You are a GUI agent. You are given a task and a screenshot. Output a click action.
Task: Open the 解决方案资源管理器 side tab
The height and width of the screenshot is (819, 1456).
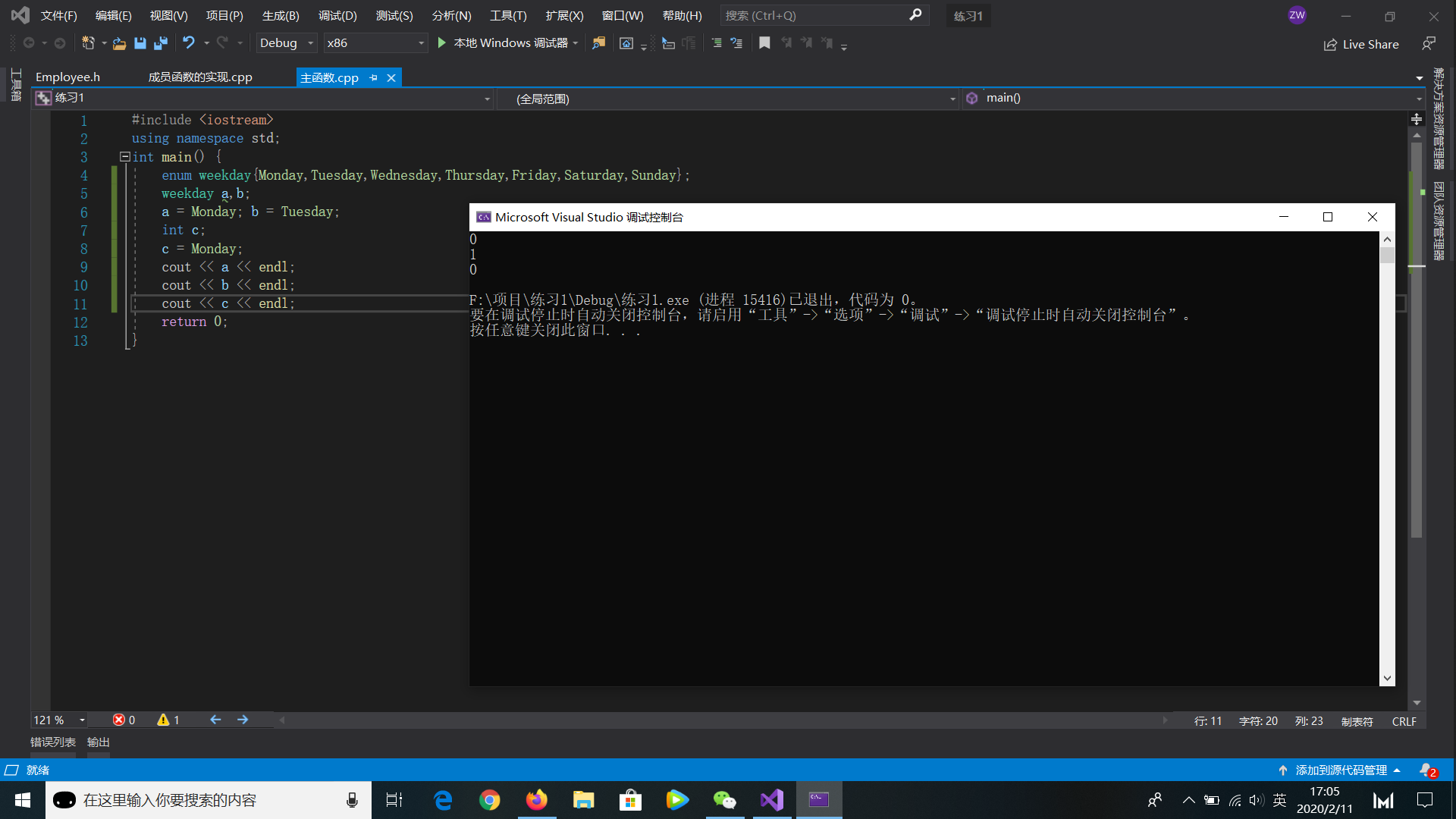pos(1439,118)
